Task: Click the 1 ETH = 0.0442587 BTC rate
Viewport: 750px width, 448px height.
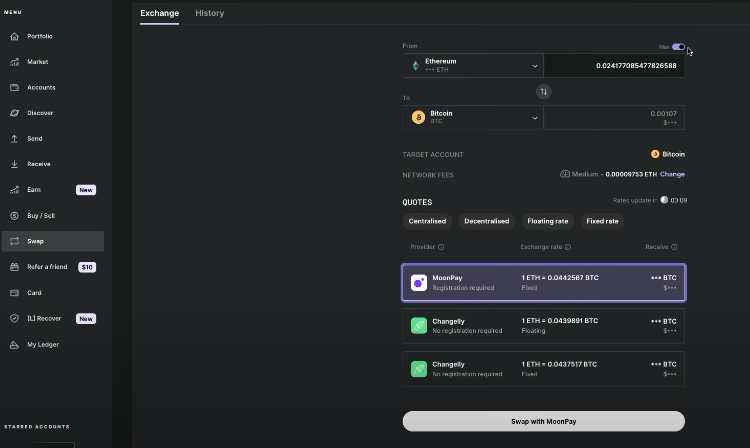Action: [x=560, y=278]
